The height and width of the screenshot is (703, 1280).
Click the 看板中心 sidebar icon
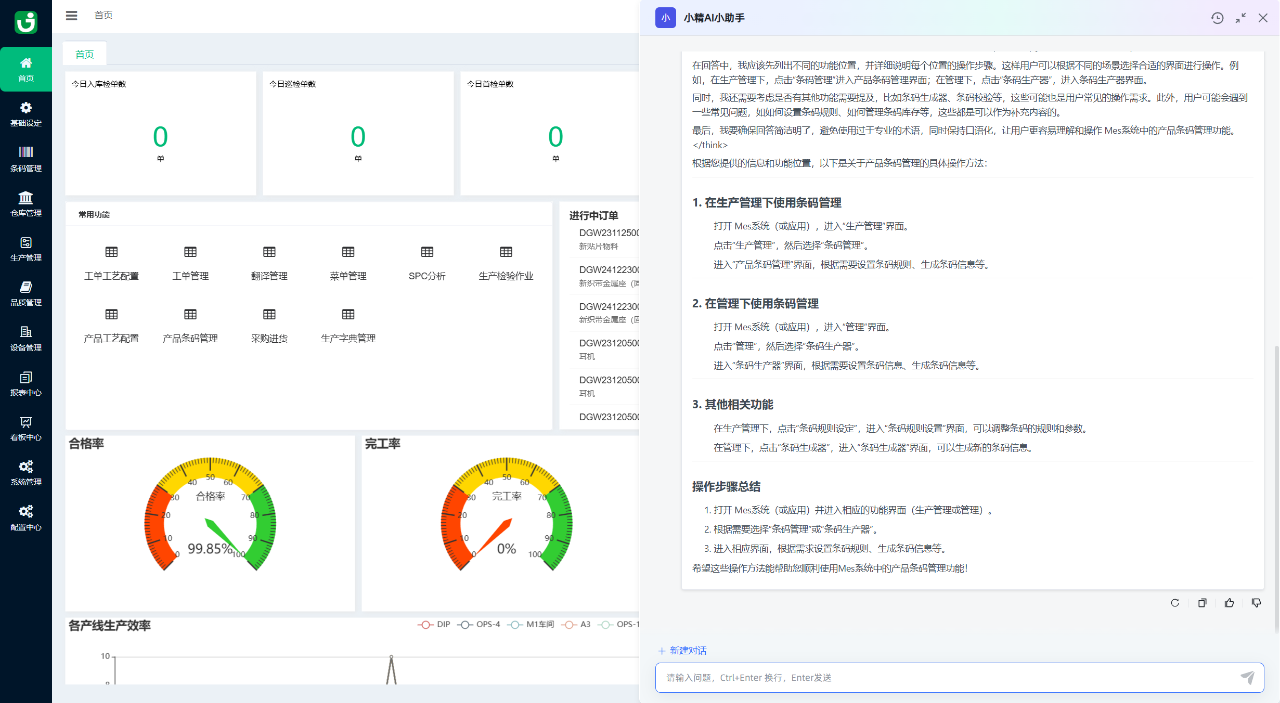pyautogui.click(x=26, y=422)
